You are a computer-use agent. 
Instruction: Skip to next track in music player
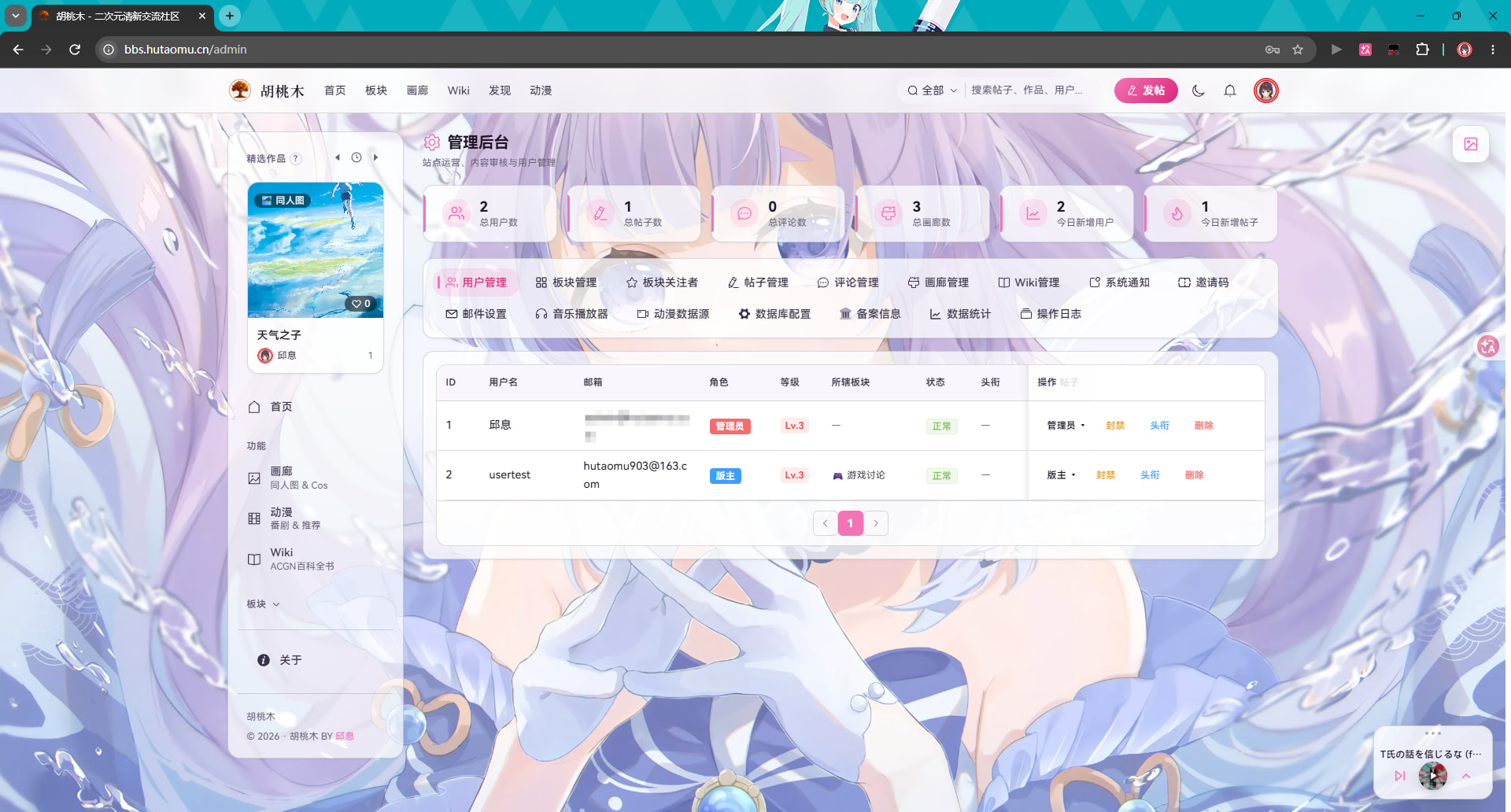coord(1400,776)
